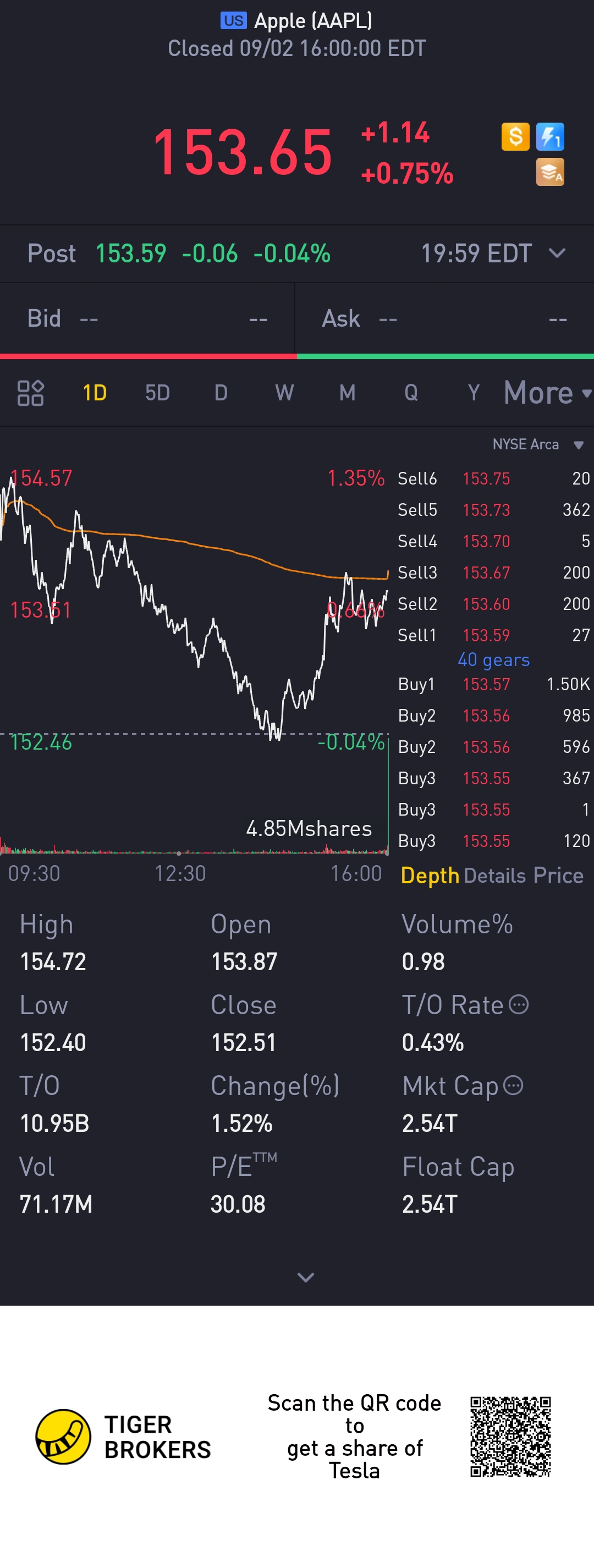Tap the orange coin stack icon
The image size is (594, 1568).
pyautogui.click(x=550, y=172)
